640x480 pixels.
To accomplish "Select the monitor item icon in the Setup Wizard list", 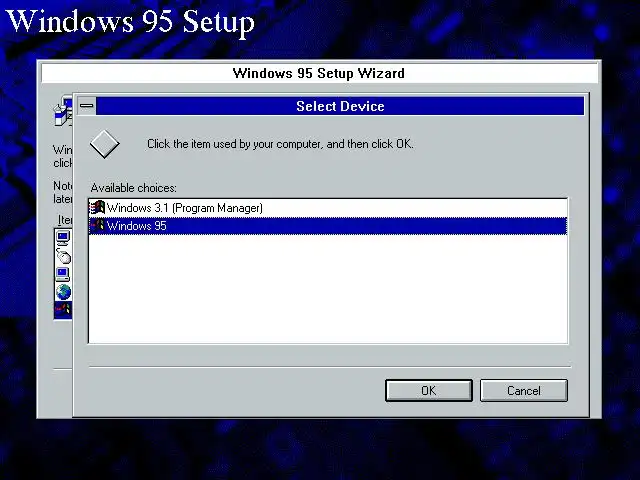I will click(63, 238).
